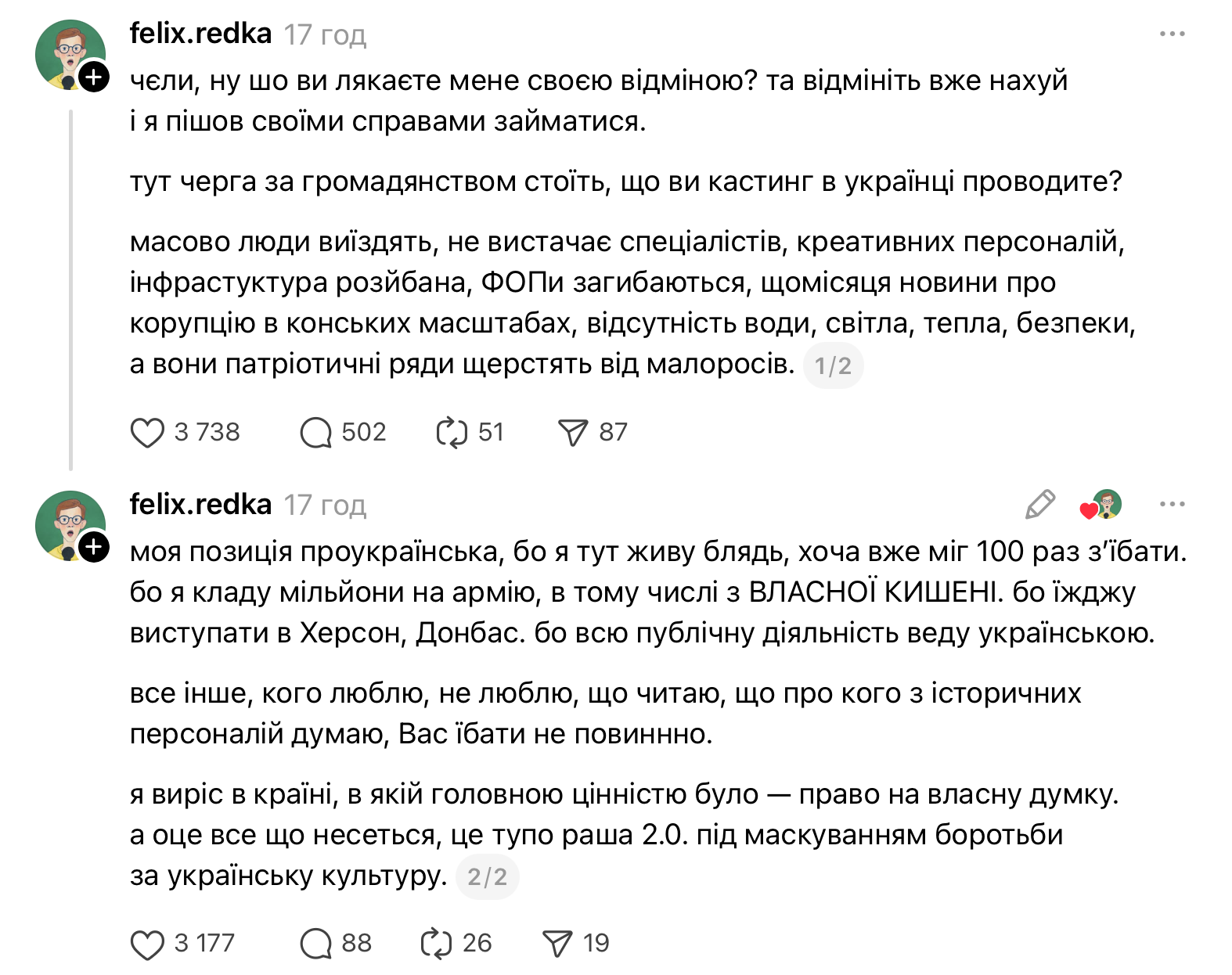This screenshot has width=1232, height=975.
Task: Open felix.redka profile from first post username
Action: 200,34
